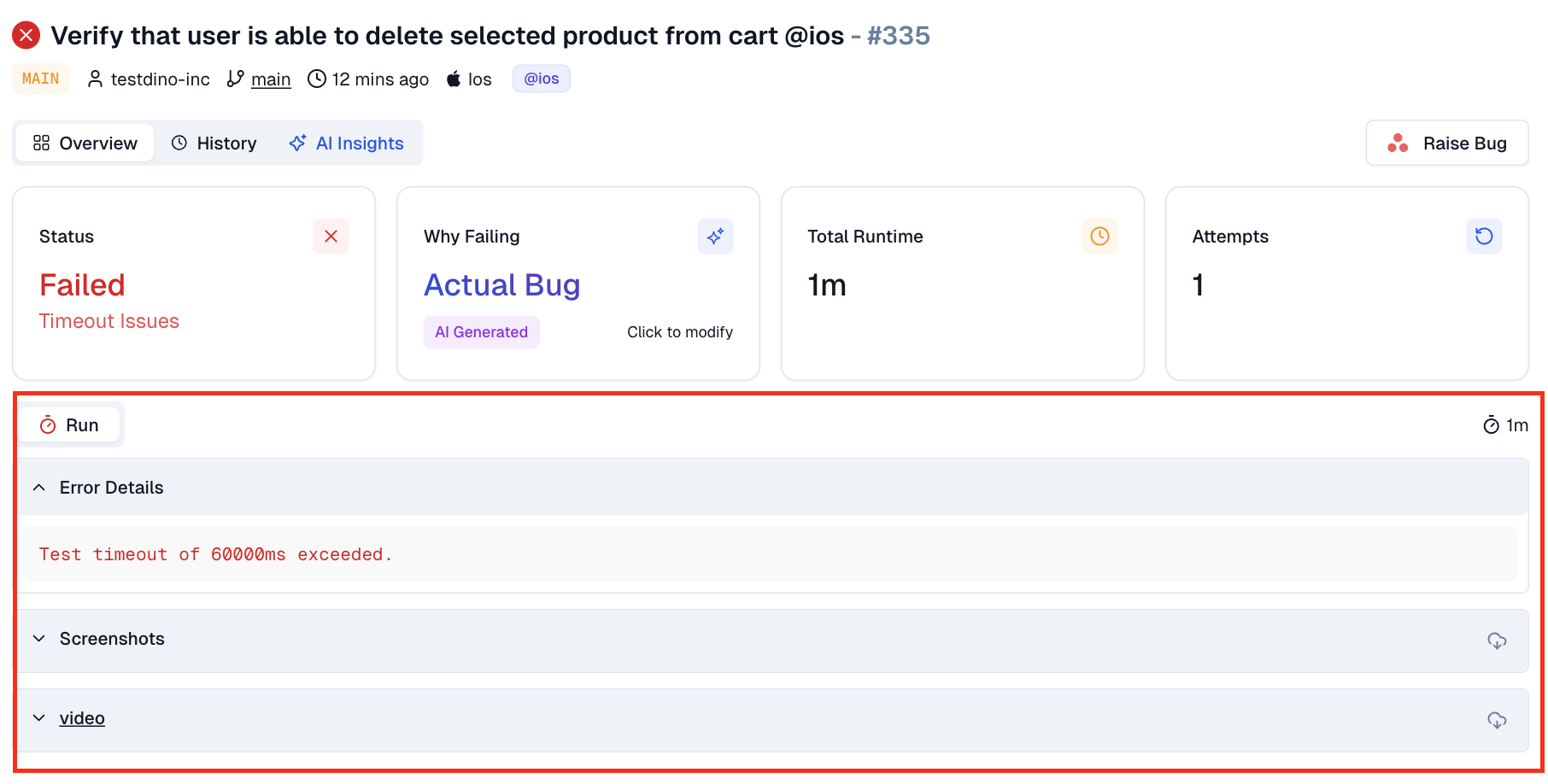Screen dimensions: 1548x784
Task: Select the Overview tab
Action: click(x=85, y=143)
